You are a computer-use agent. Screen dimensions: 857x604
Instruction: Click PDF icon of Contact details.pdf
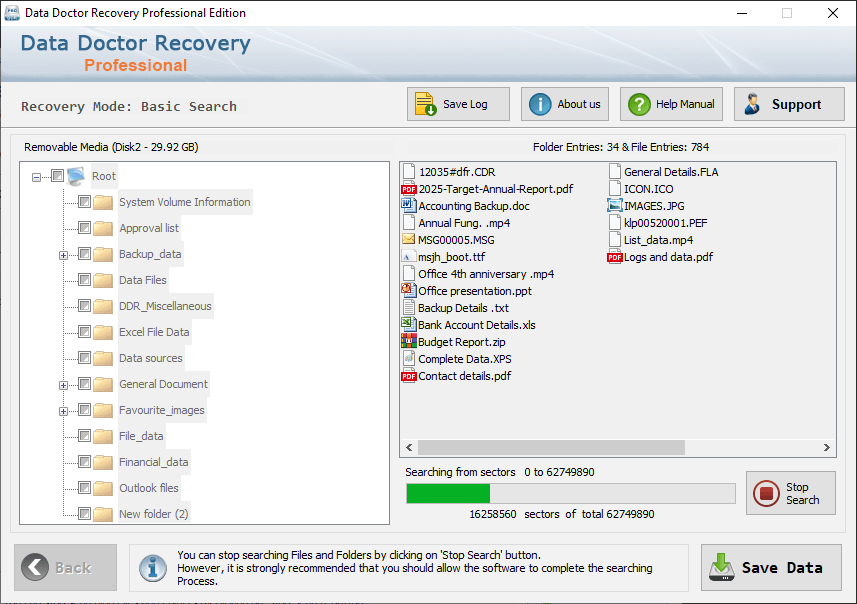(408, 376)
